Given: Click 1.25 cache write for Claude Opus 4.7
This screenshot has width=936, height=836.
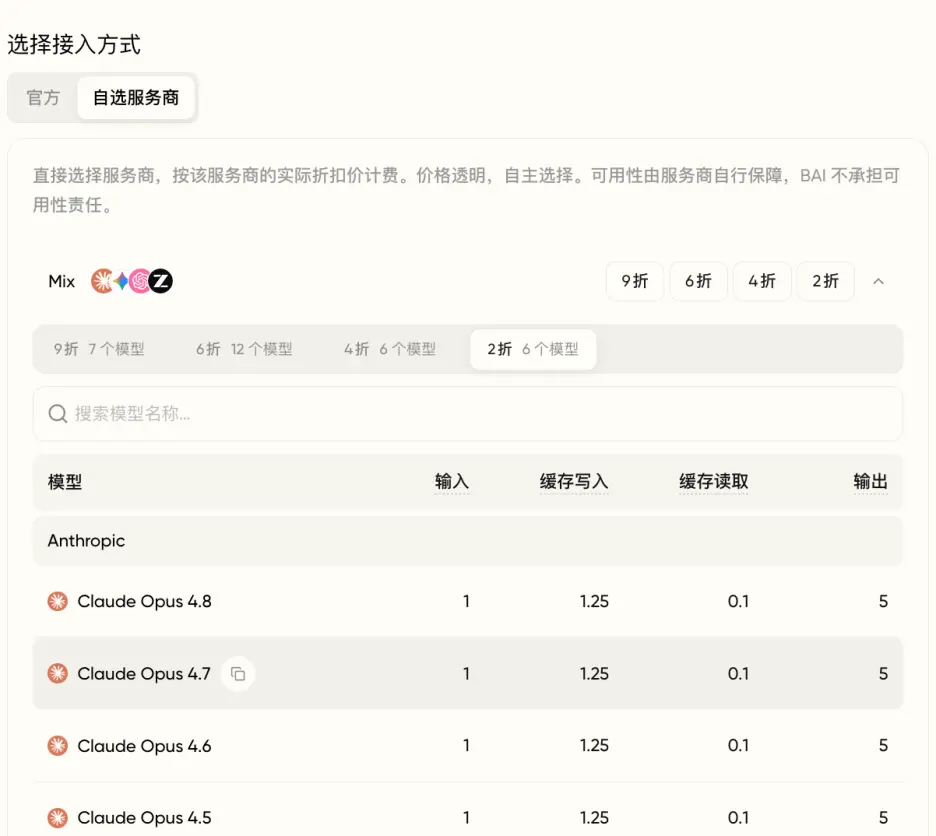Looking at the screenshot, I should pyautogui.click(x=594, y=674).
